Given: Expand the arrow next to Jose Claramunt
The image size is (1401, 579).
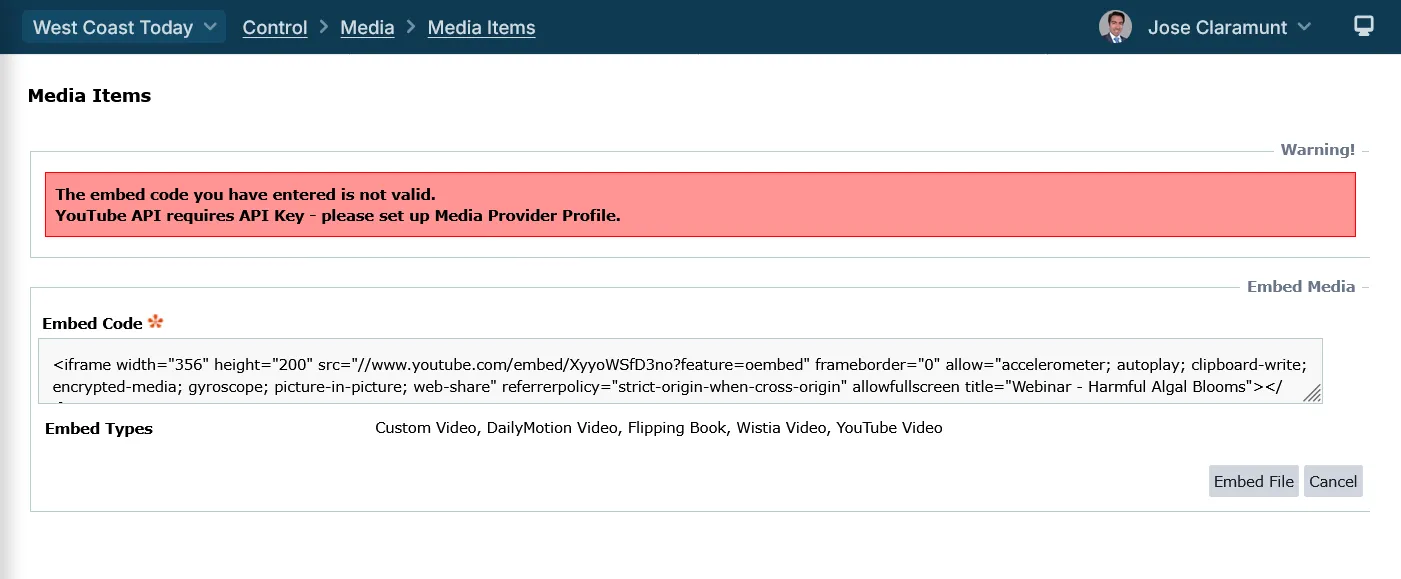Looking at the screenshot, I should point(1304,27).
